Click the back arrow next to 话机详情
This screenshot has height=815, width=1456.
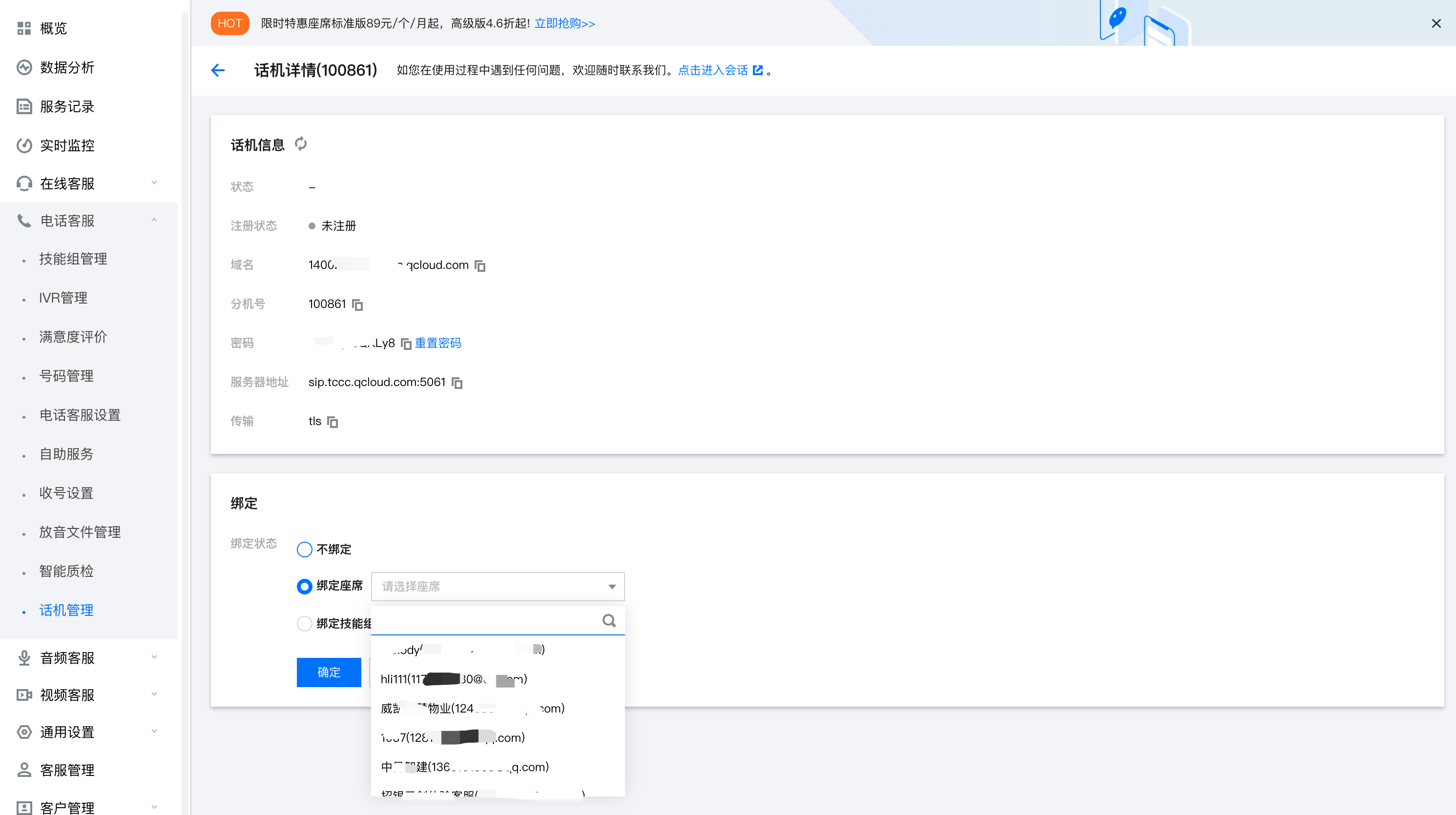coord(218,70)
